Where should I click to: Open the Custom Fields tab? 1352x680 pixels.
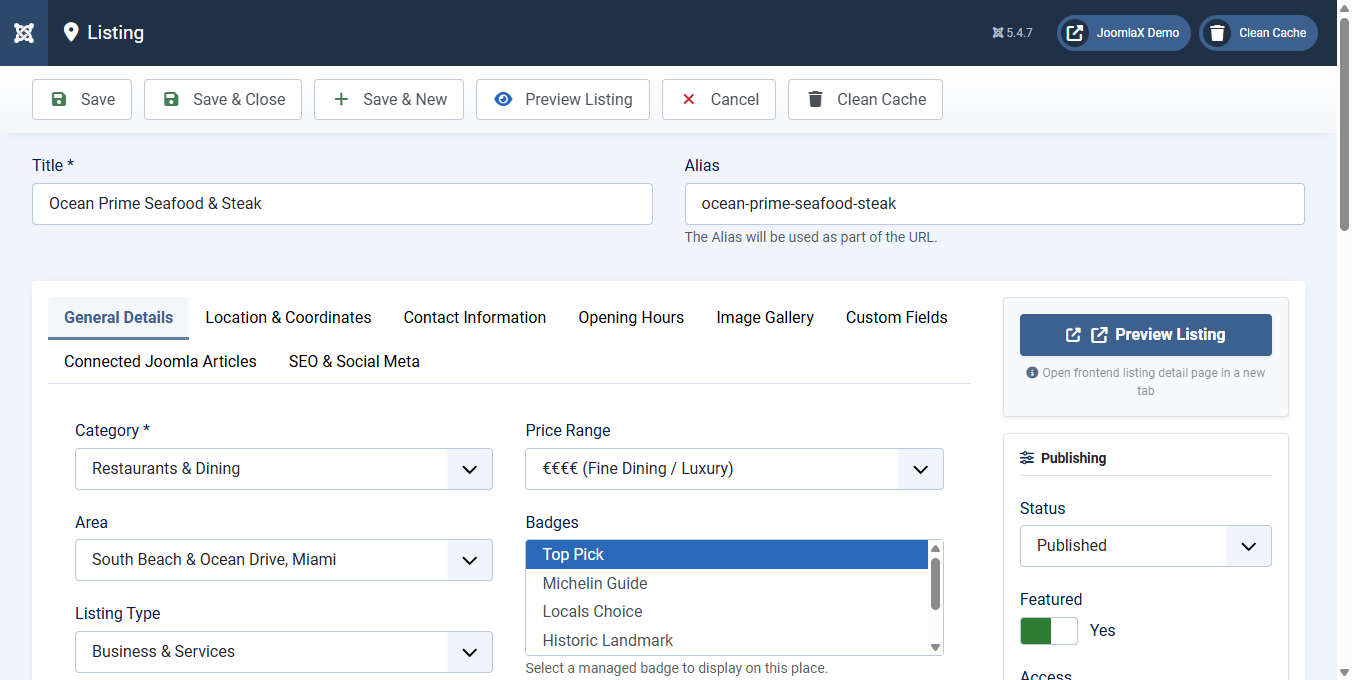897,318
